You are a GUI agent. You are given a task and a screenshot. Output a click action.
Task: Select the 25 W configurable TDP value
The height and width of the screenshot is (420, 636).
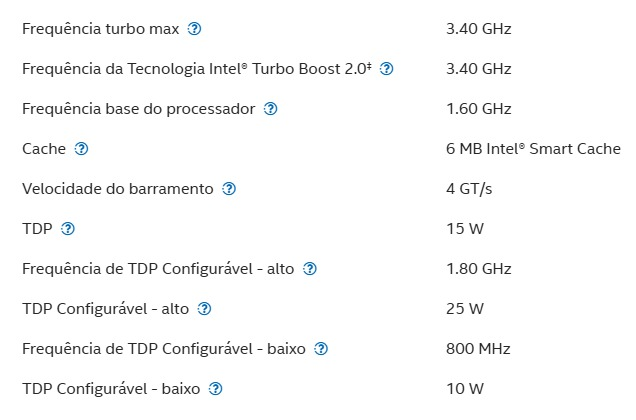(465, 309)
